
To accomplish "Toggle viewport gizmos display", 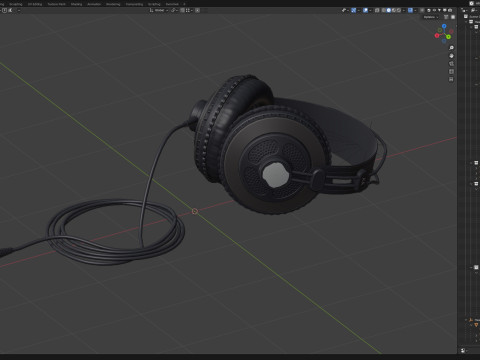I will [x=353, y=10].
